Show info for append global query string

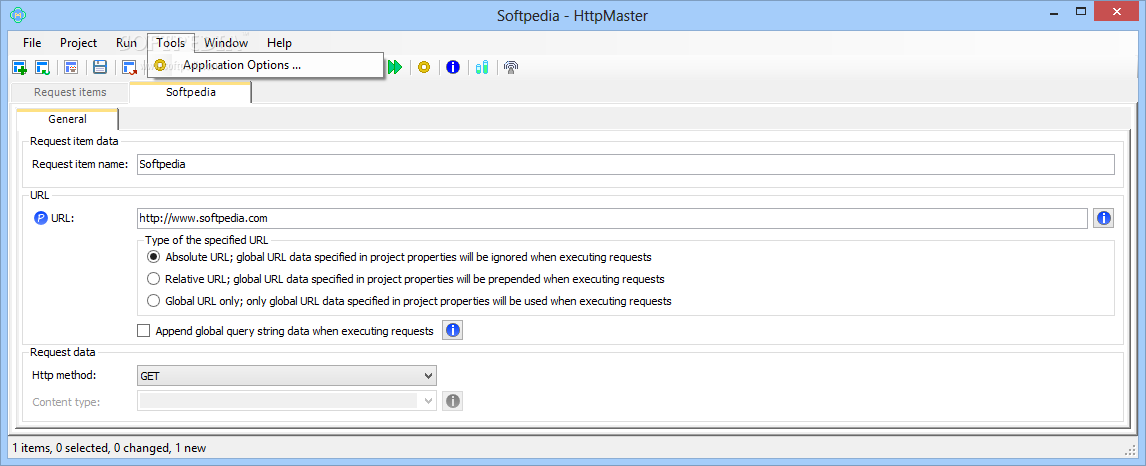(x=452, y=331)
